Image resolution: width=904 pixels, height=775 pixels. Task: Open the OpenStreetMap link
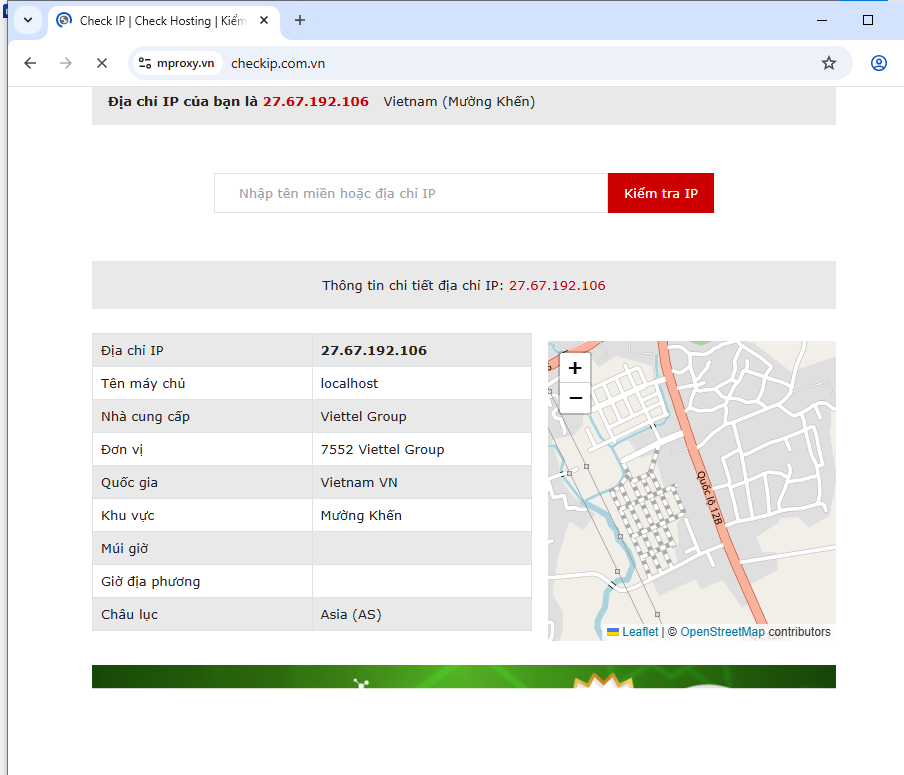[x=722, y=632]
